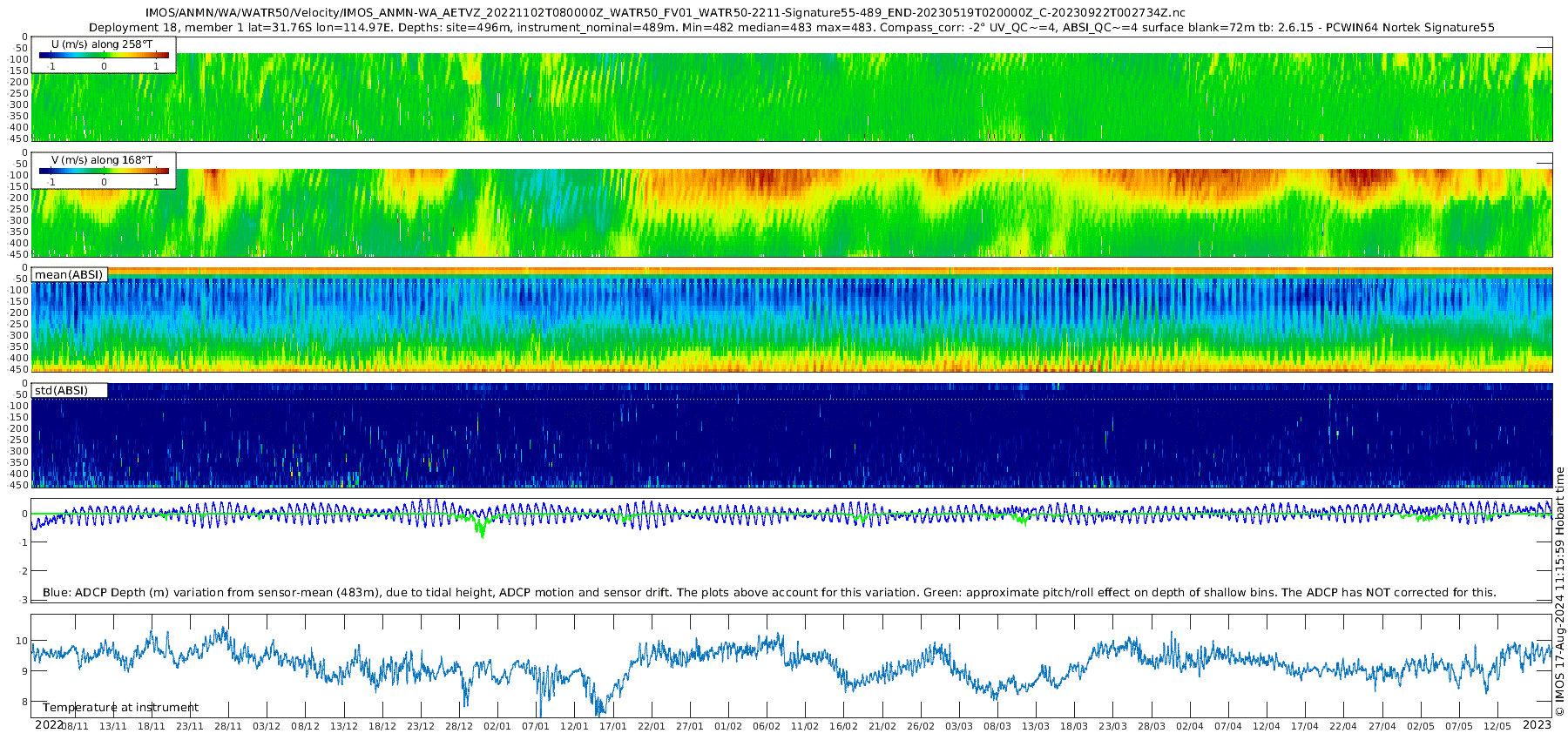Click the 2023 year label
Screen dimensions: 1568x740
coord(1537,724)
